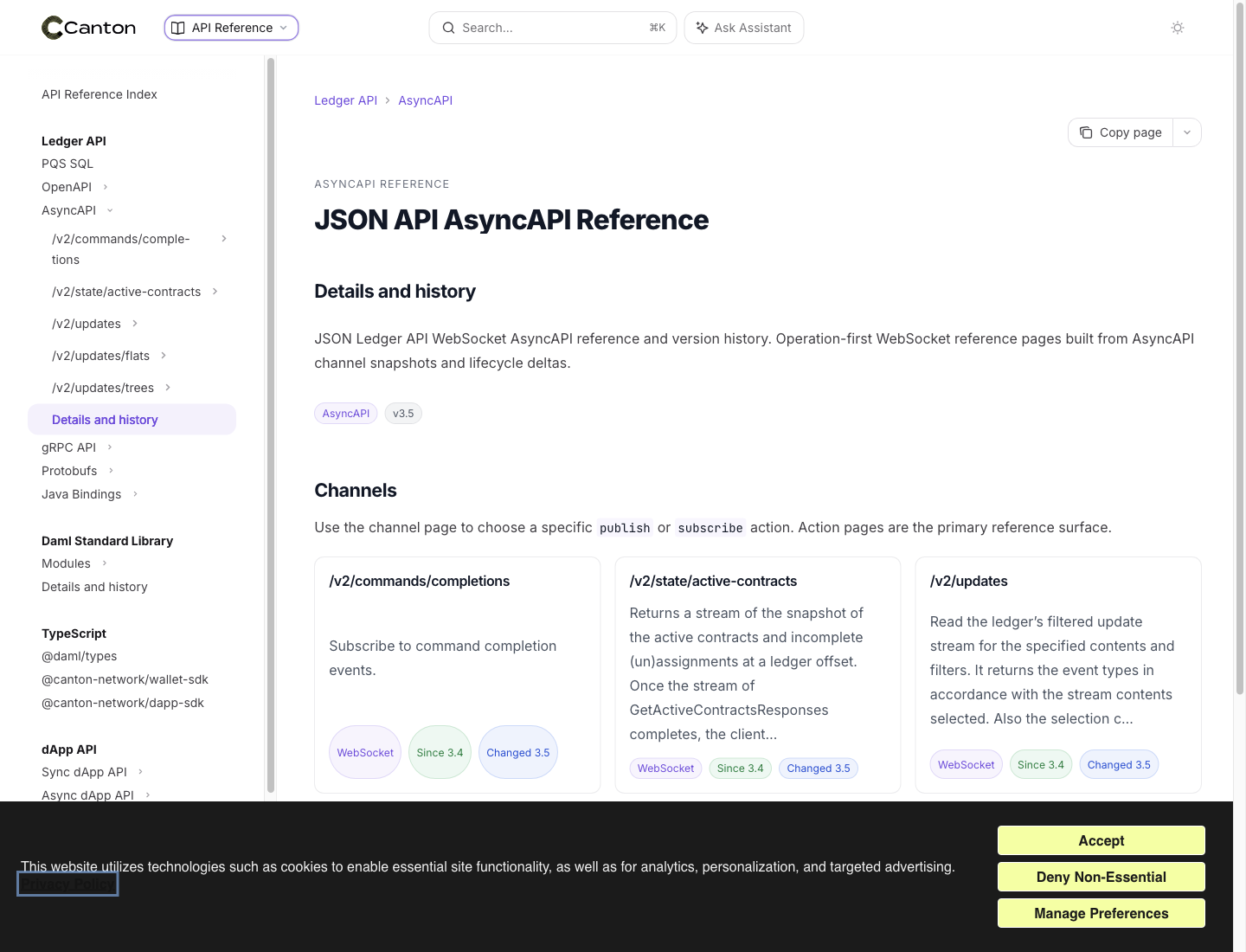Toggle light/dark theme sun icon
The width and height of the screenshot is (1246, 952).
1178,28
